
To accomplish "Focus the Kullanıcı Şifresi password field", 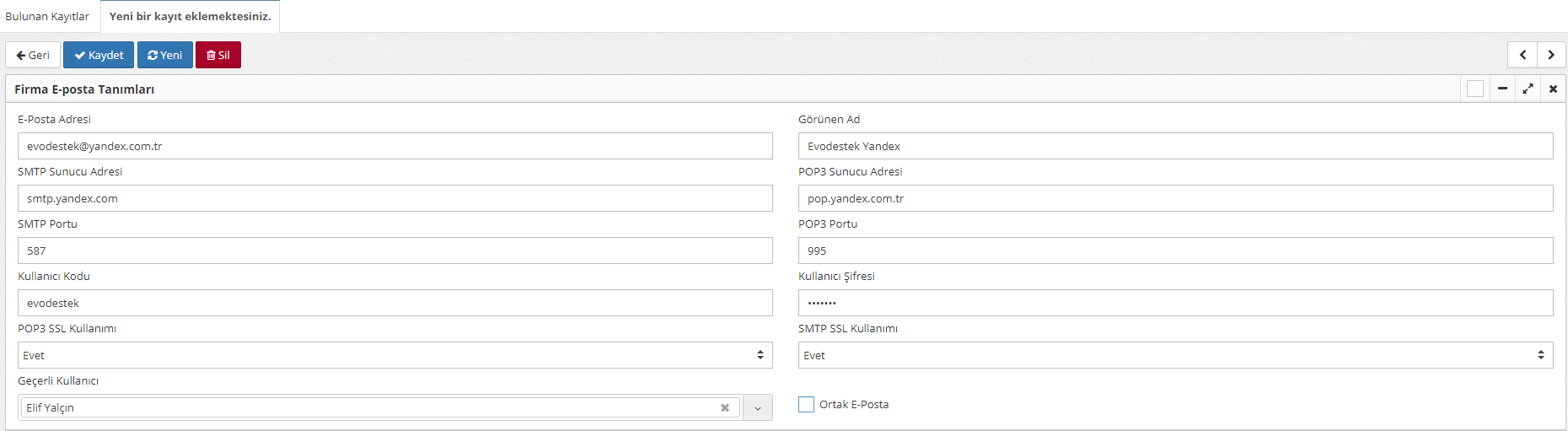I will [1175, 303].
